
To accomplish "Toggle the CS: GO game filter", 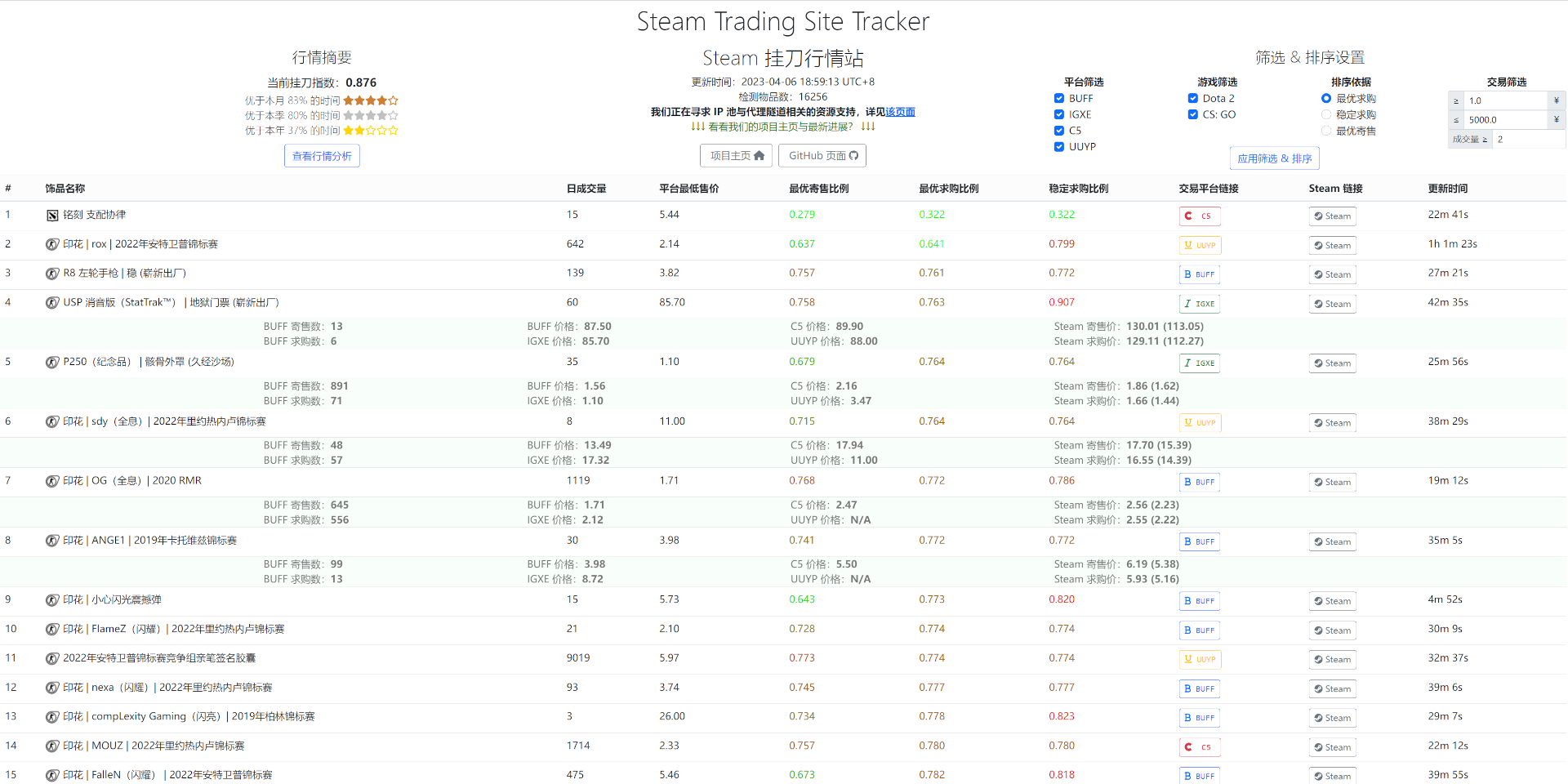I will [x=1193, y=115].
